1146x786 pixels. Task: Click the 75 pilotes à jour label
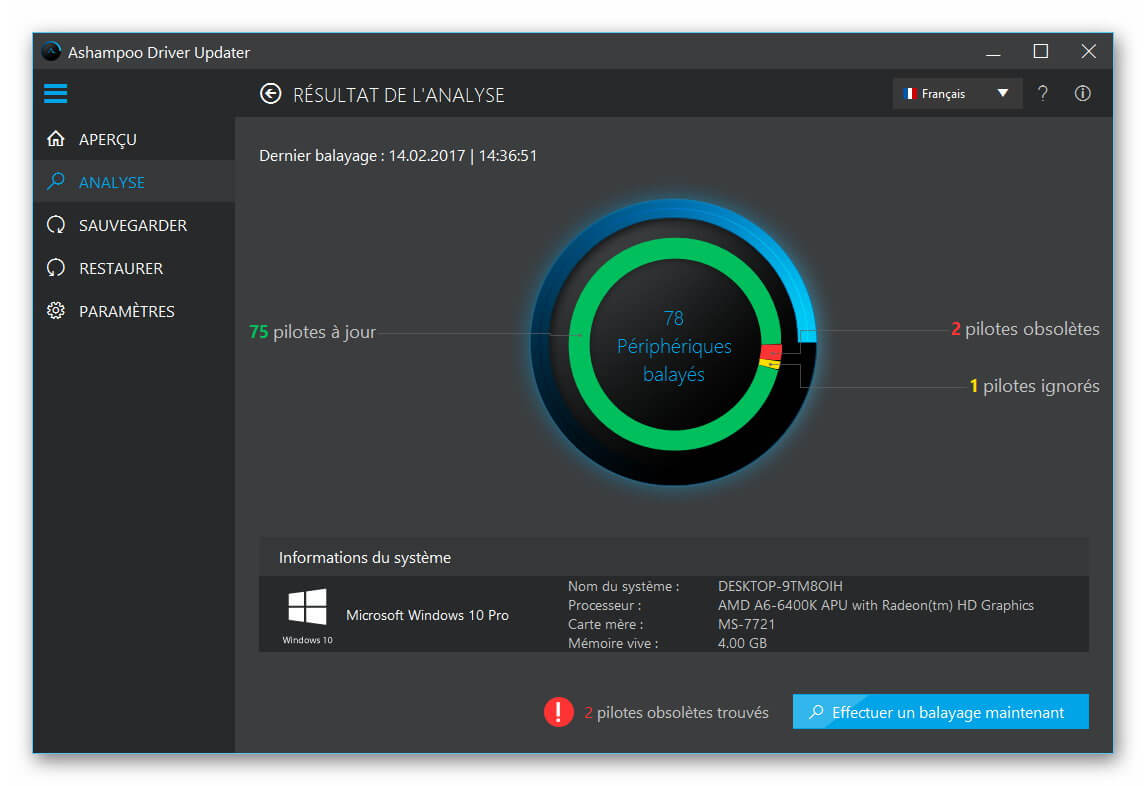click(x=312, y=332)
